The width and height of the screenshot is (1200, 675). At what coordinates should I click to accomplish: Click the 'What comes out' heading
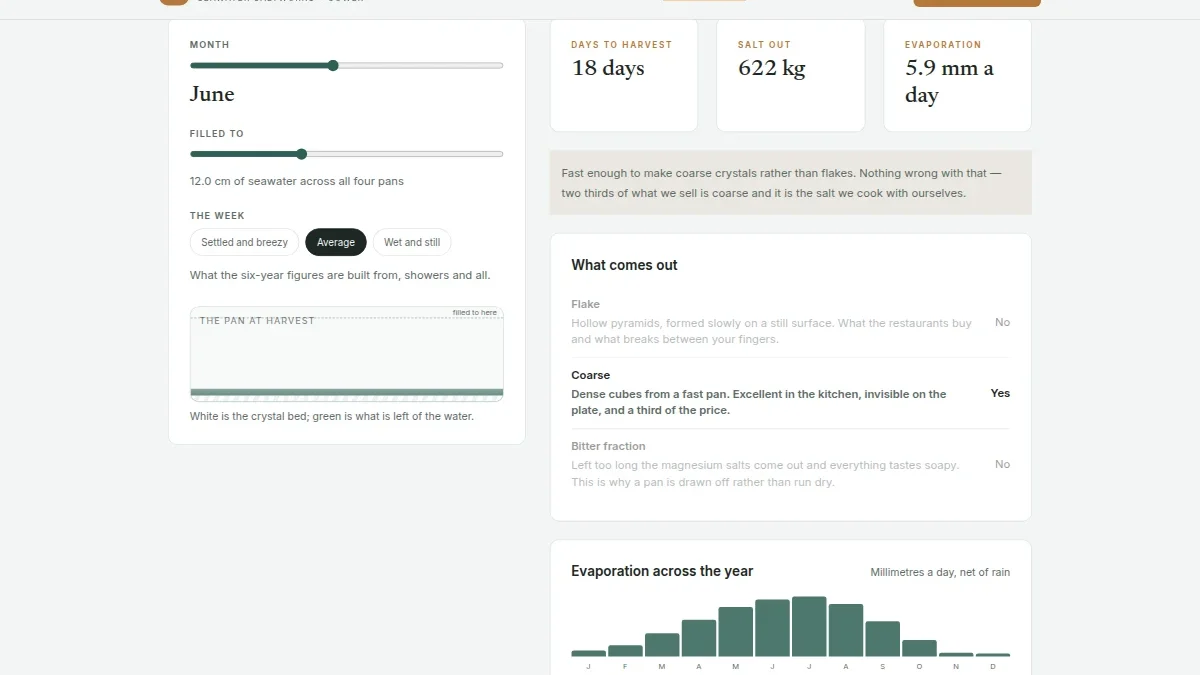[624, 265]
